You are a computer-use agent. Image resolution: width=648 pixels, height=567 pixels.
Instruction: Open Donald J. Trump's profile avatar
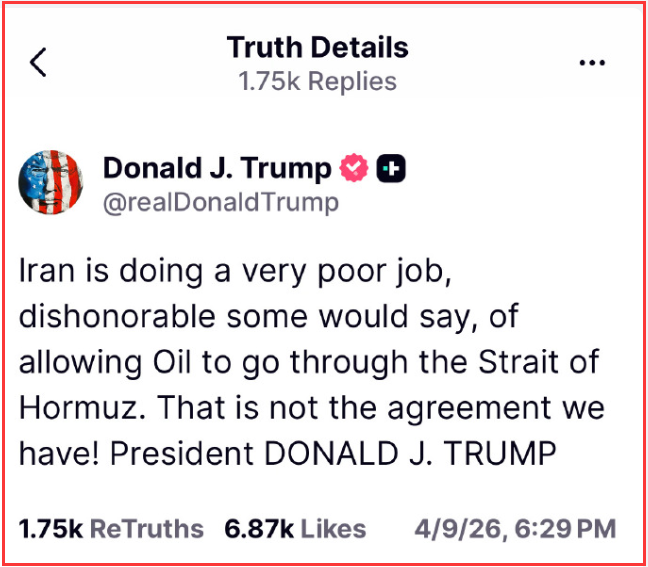pos(51,182)
